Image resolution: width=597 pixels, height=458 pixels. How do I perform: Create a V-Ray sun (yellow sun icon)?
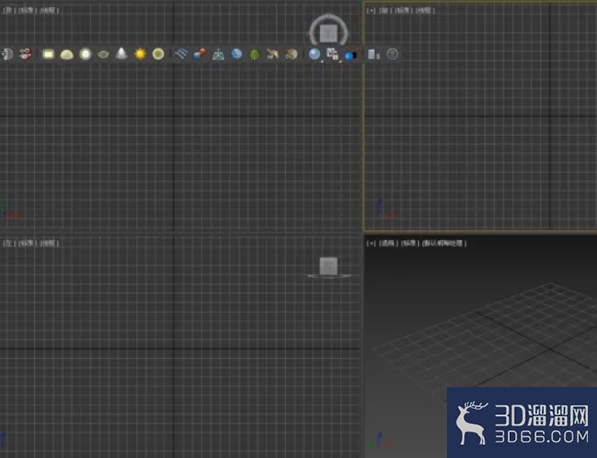click(140, 54)
